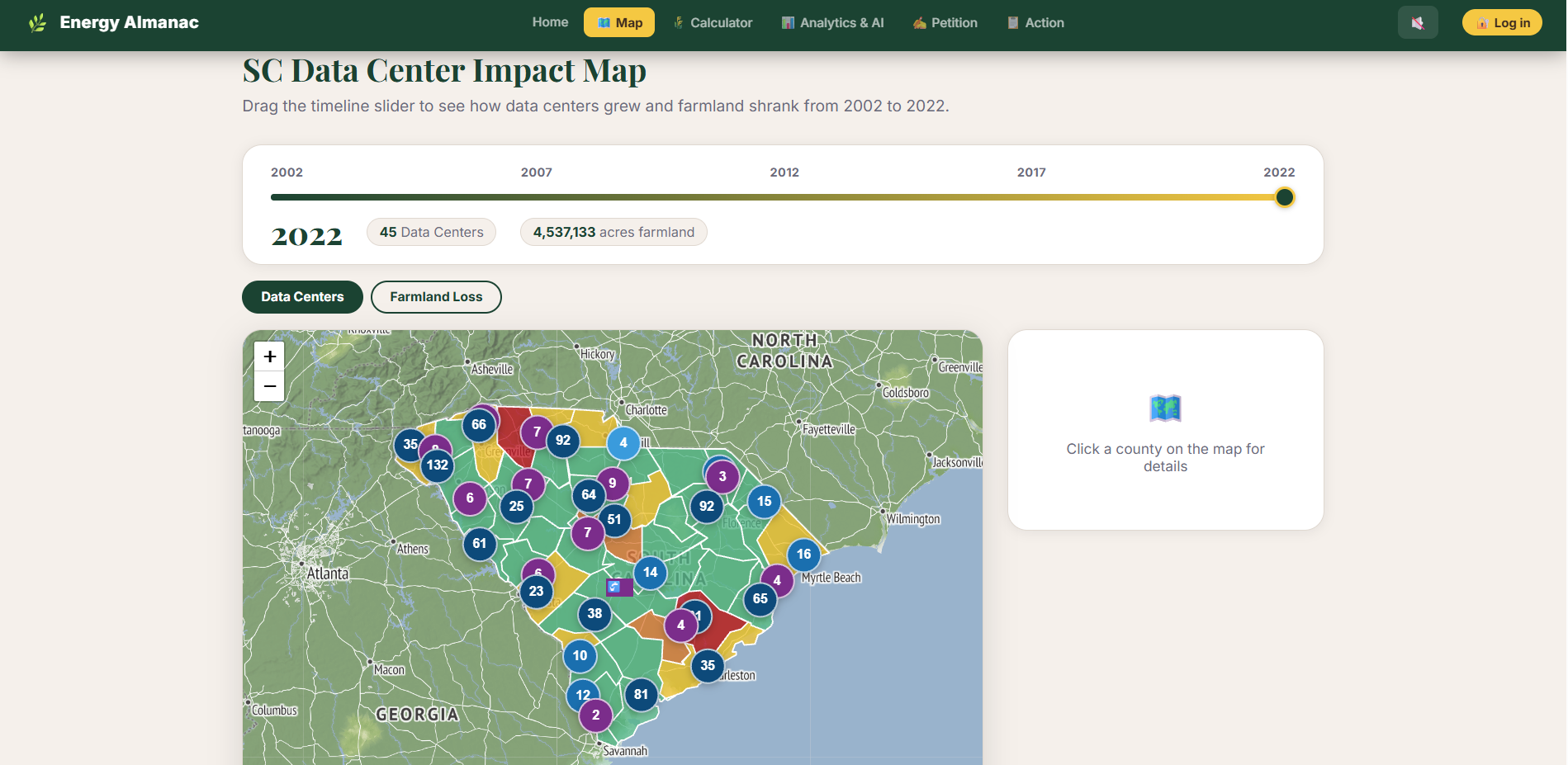This screenshot has width=1568, height=765.
Task: Click the light blue cluster marker 4
Action: click(x=623, y=443)
